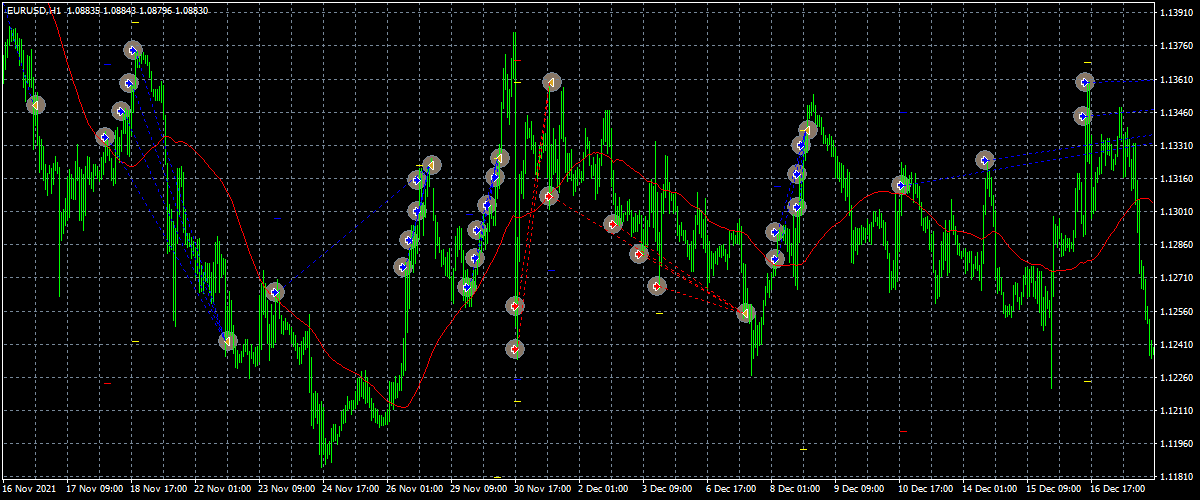Click the 18 Nov 17:00 time label
The height and width of the screenshot is (500, 1200).
(159, 490)
